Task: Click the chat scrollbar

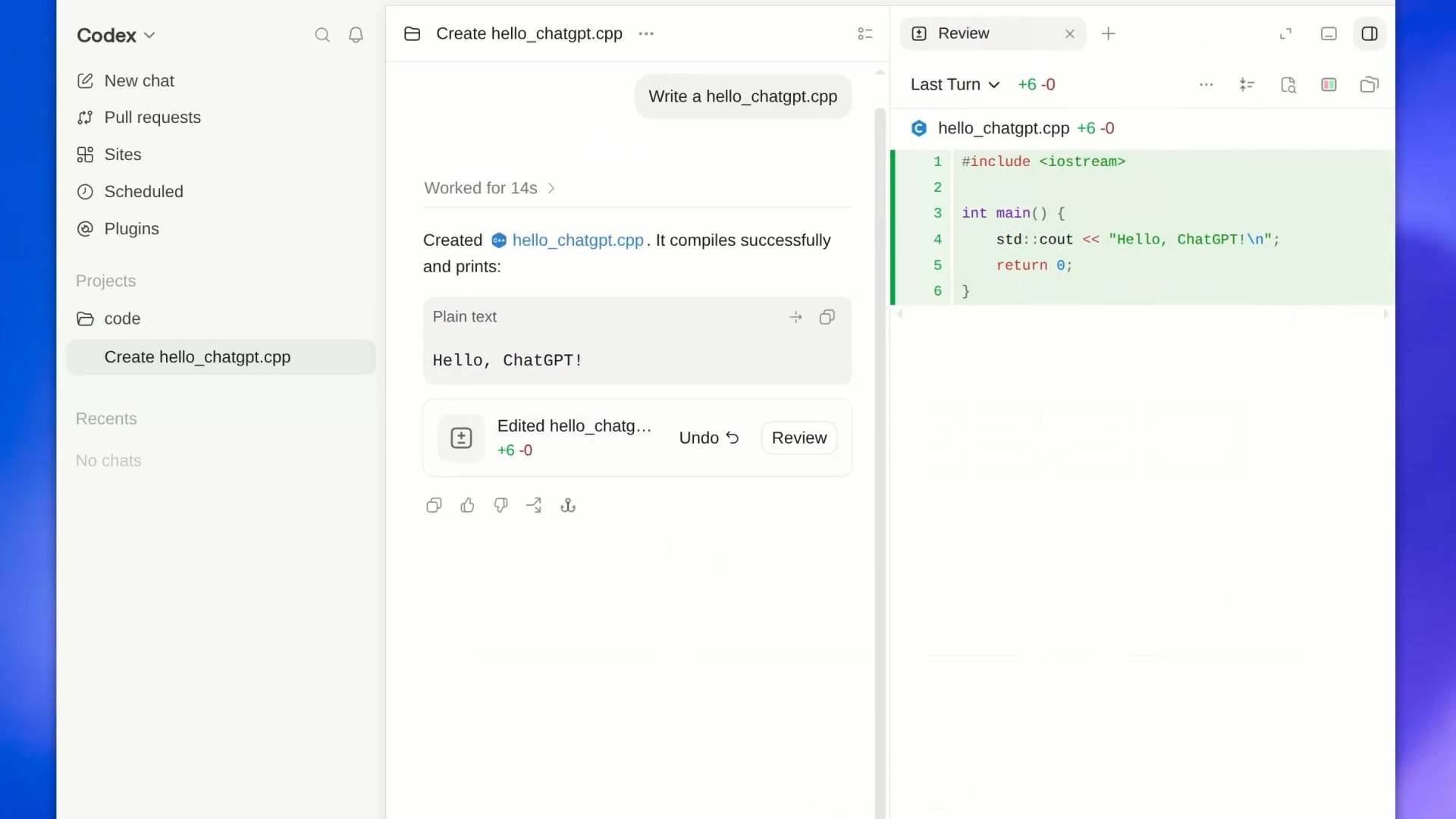Action: coord(880,463)
